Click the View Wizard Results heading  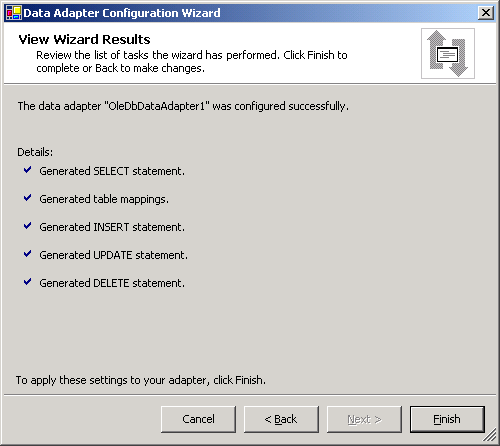coord(84,39)
